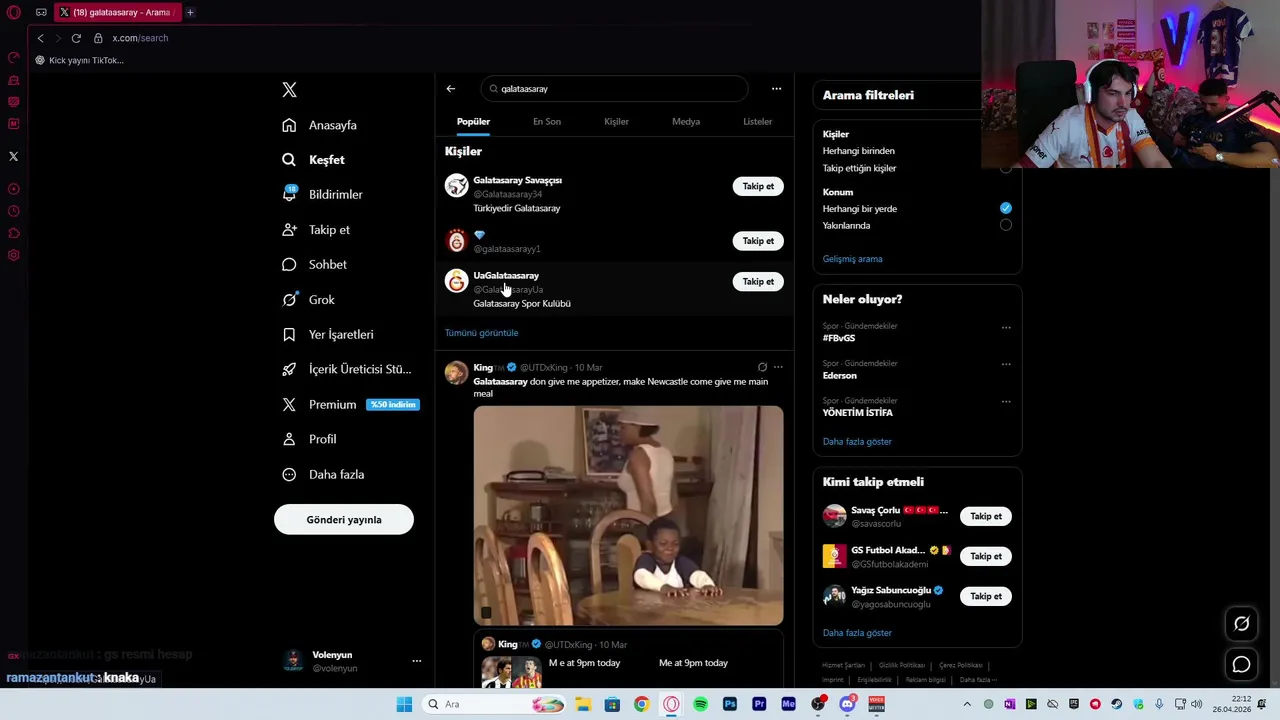Image resolution: width=1280 pixels, height=720 pixels.
Task: Open more options on King's tweet
Action: [x=778, y=367]
